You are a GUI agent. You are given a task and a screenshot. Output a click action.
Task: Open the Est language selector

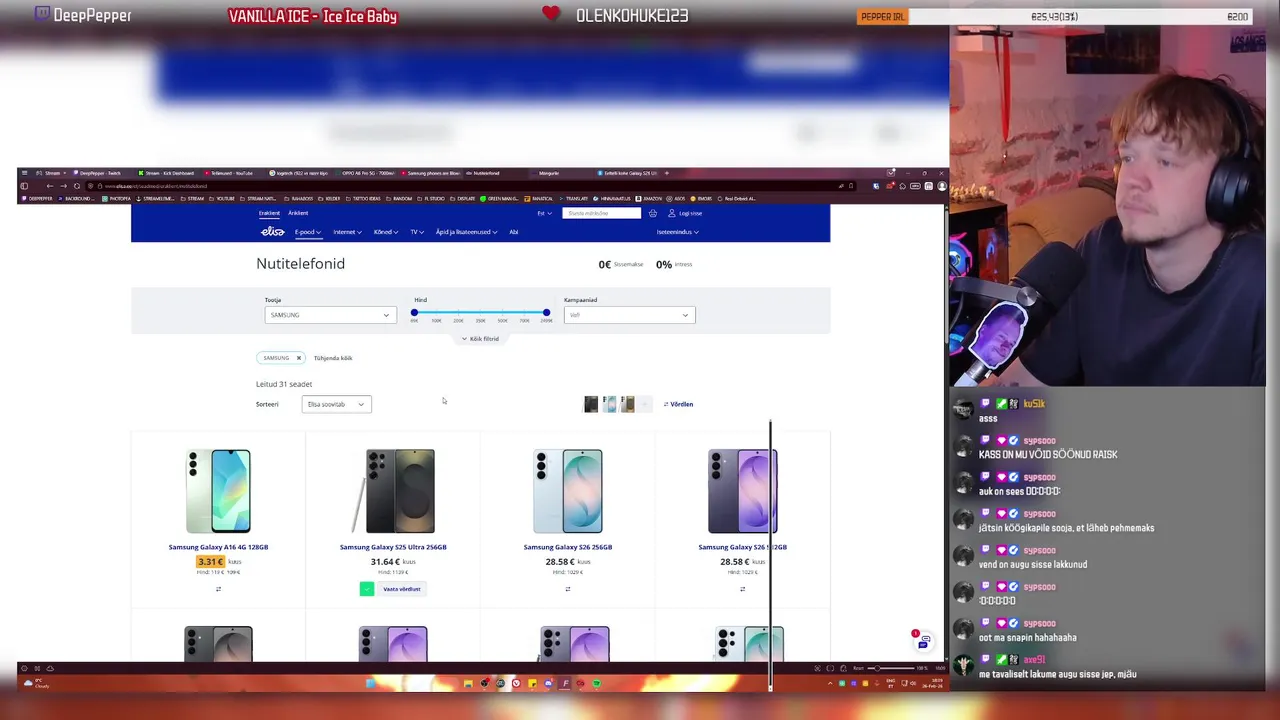[545, 213]
